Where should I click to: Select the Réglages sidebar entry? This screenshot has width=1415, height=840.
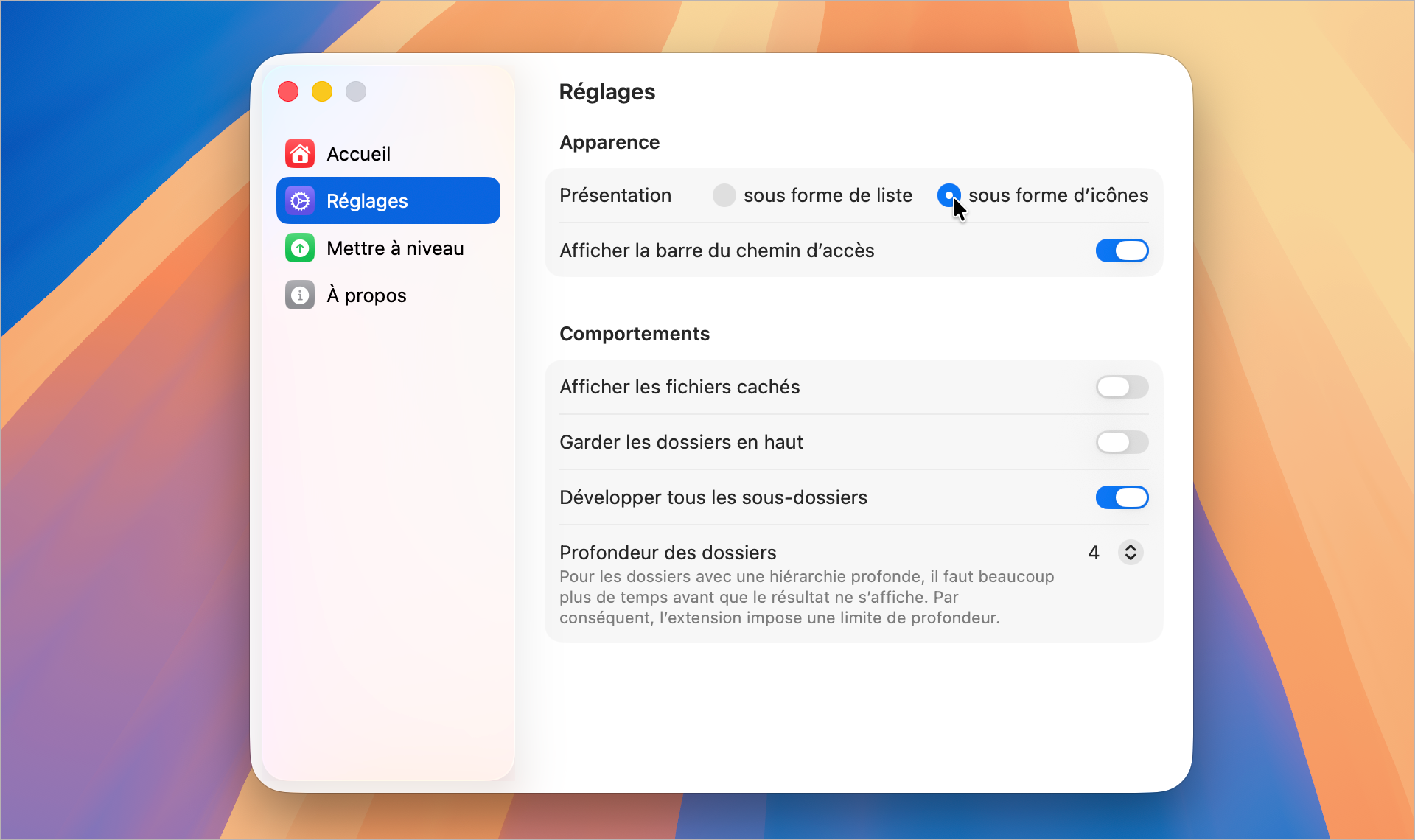[367, 201]
